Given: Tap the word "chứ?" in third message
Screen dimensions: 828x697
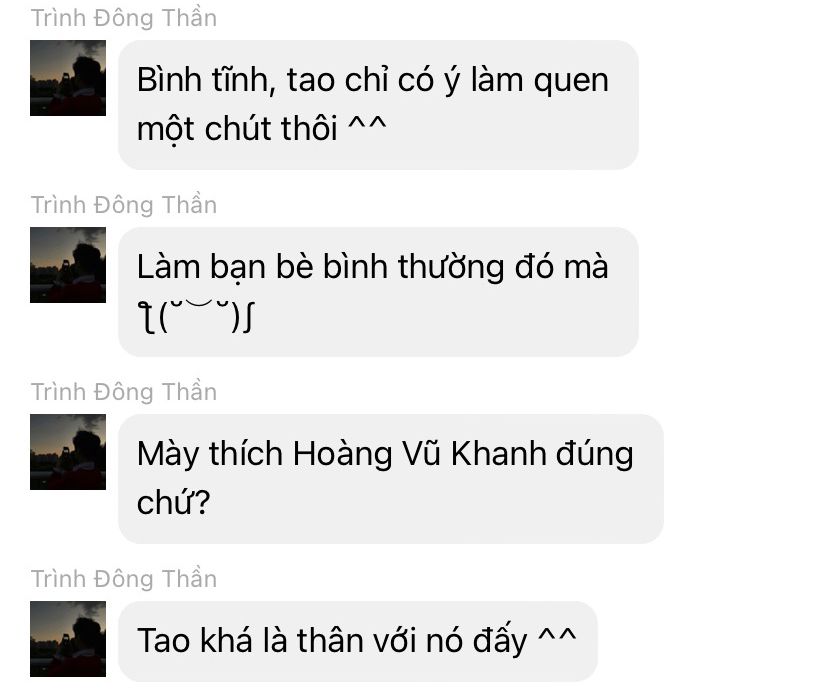Looking at the screenshot, I should 174,502.
